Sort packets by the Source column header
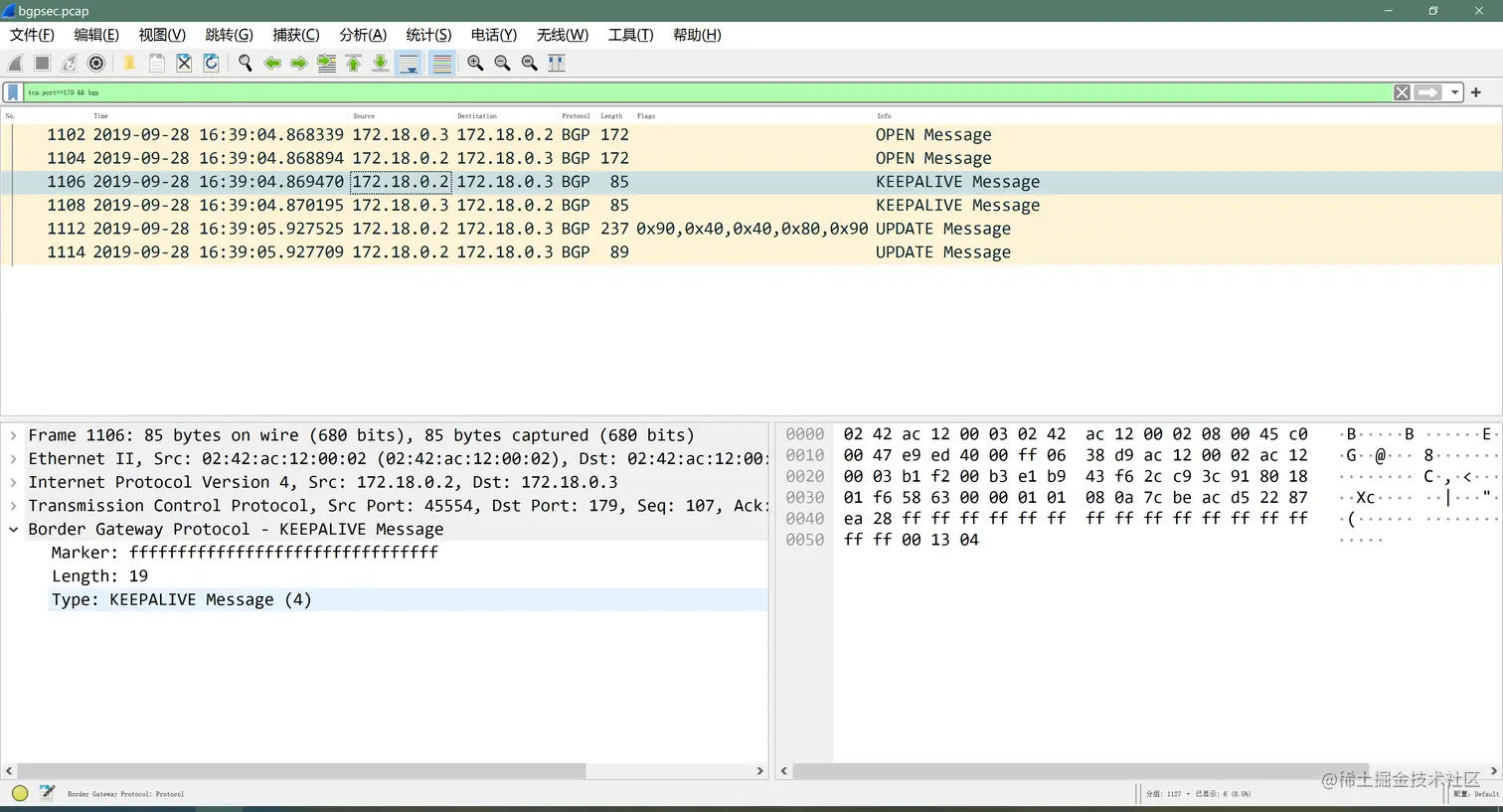The image size is (1503, 812). pyautogui.click(x=402, y=116)
